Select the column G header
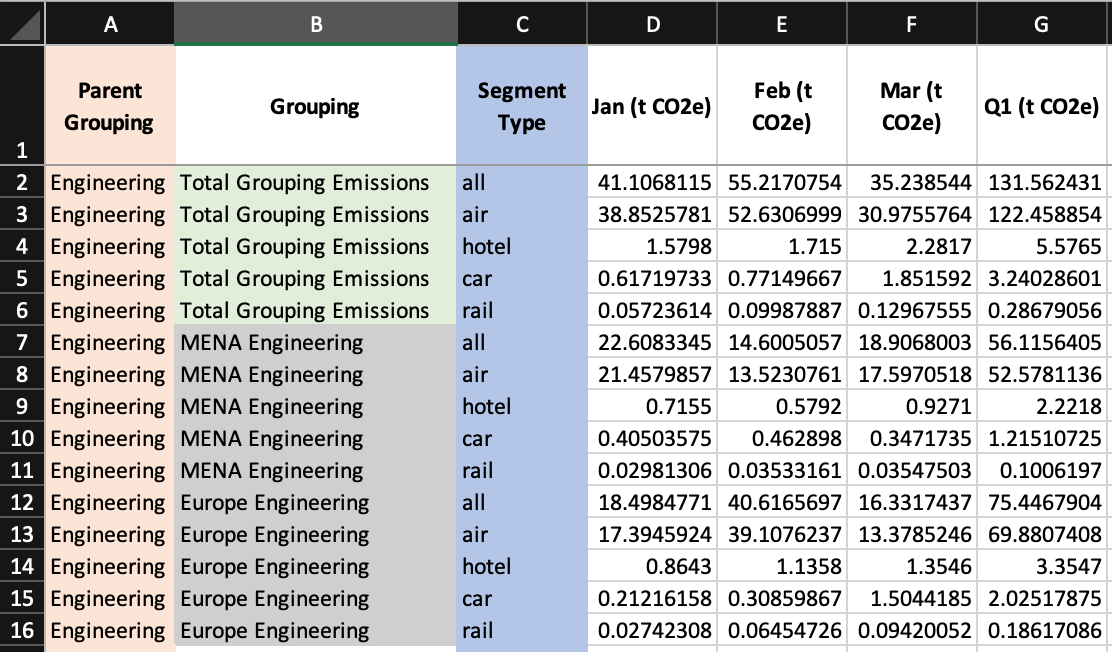This screenshot has height=652, width=1112. pyautogui.click(x=1043, y=24)
